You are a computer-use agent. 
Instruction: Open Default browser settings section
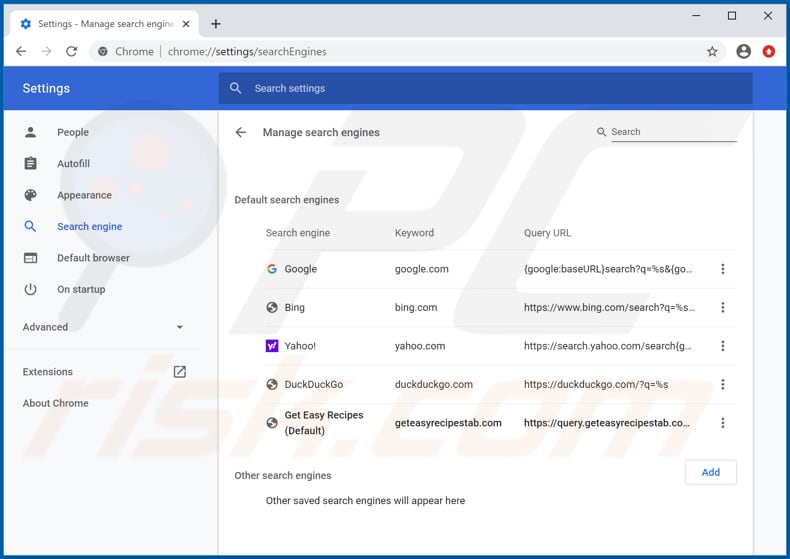pos(93,258)
